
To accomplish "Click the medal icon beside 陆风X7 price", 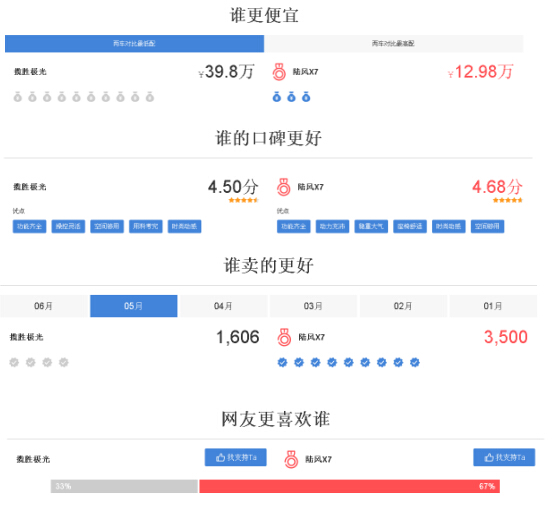I will (279, 72).
